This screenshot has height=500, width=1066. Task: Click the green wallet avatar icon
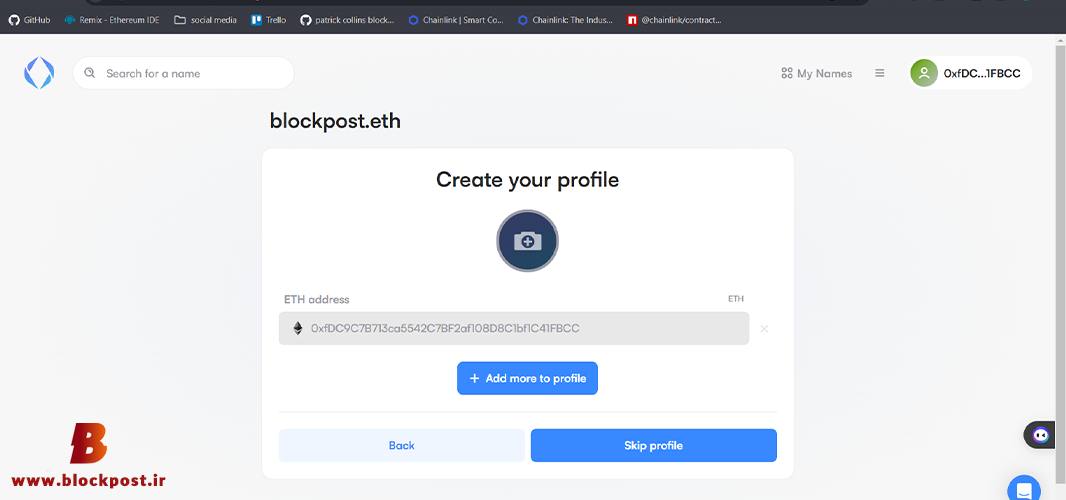pyautogui.click(x=924, y=73)
